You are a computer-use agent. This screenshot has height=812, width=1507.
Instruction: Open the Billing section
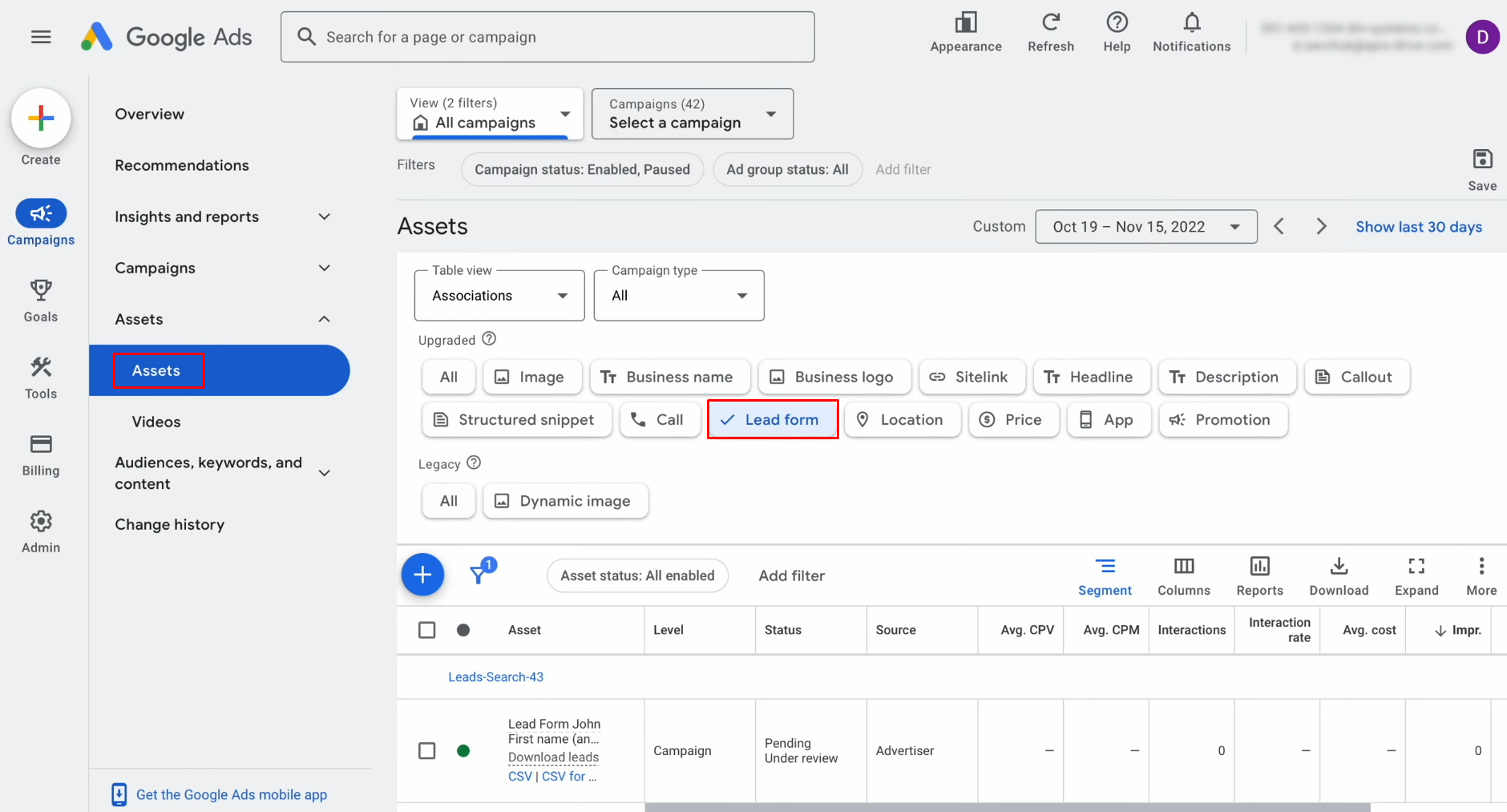(41, 454)
